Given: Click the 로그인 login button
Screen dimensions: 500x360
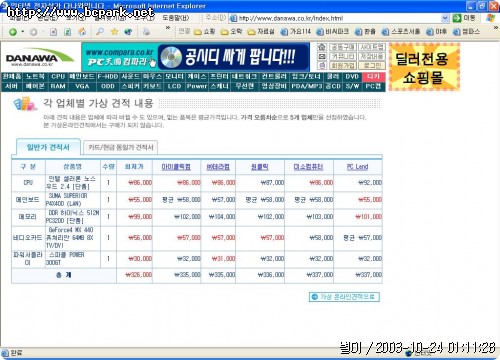Looking at the screenshot, I should click(x=372, y=65).
